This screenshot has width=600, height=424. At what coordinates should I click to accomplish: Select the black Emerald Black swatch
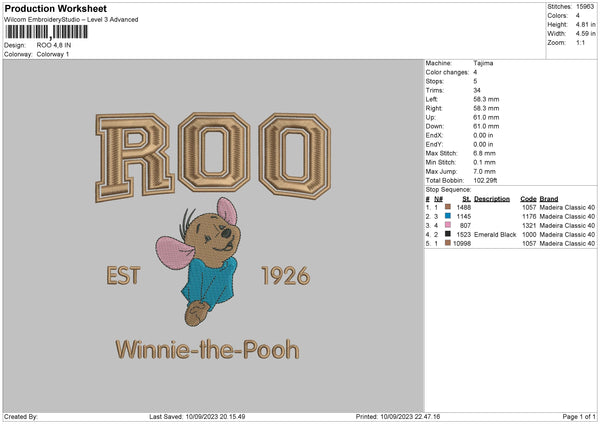[x=448, y=233]
